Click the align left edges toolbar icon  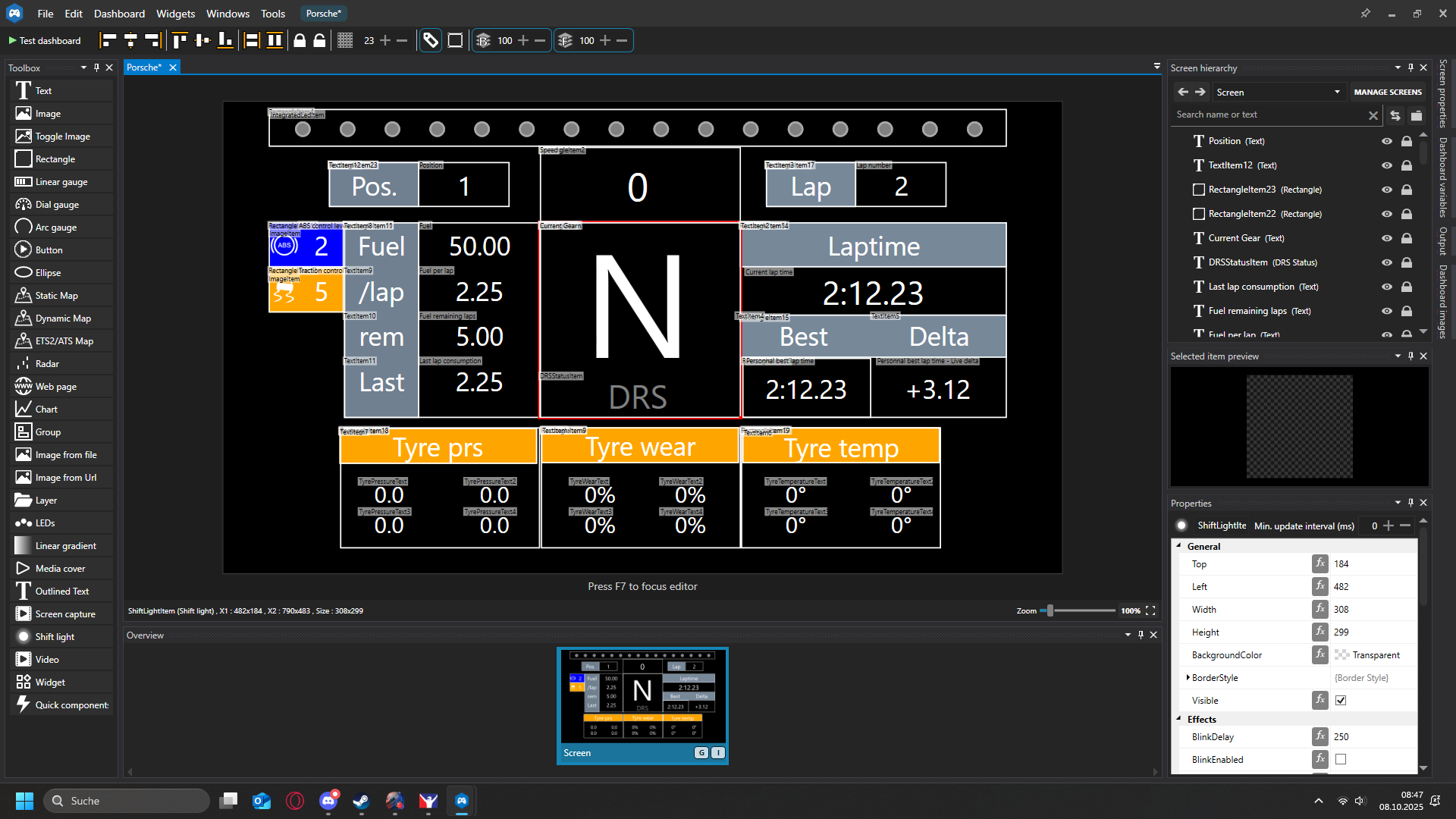coord(108,41)
